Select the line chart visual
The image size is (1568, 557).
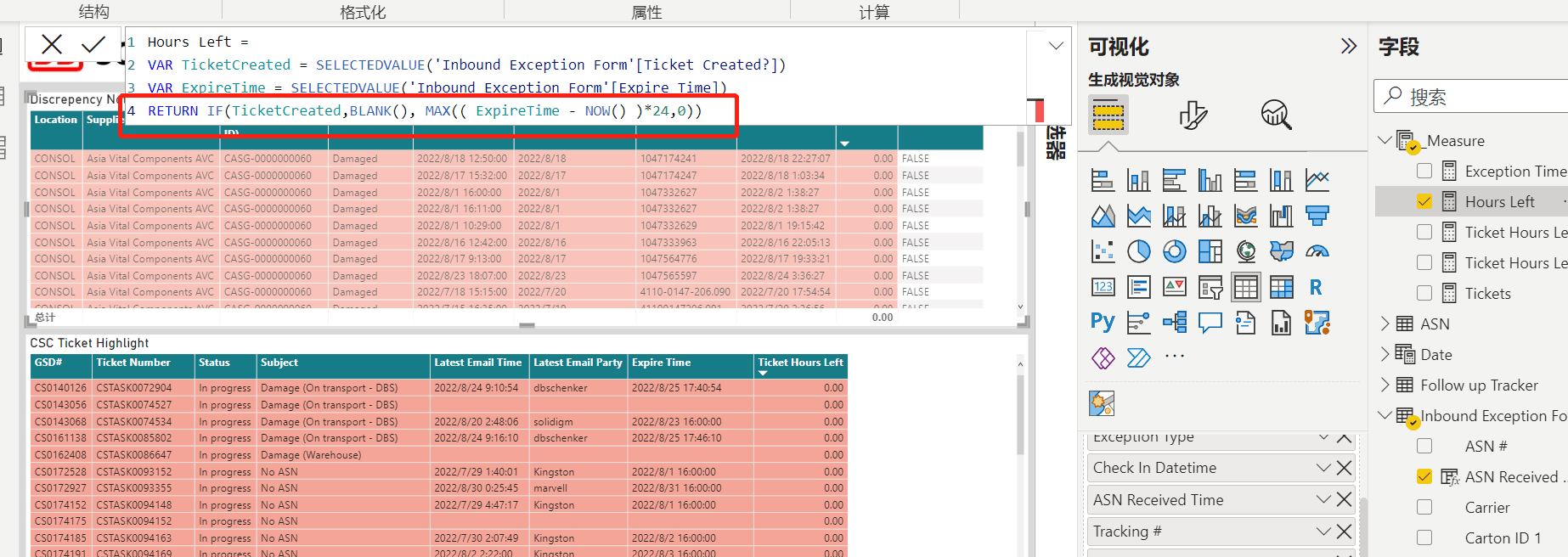[1317, 180]
